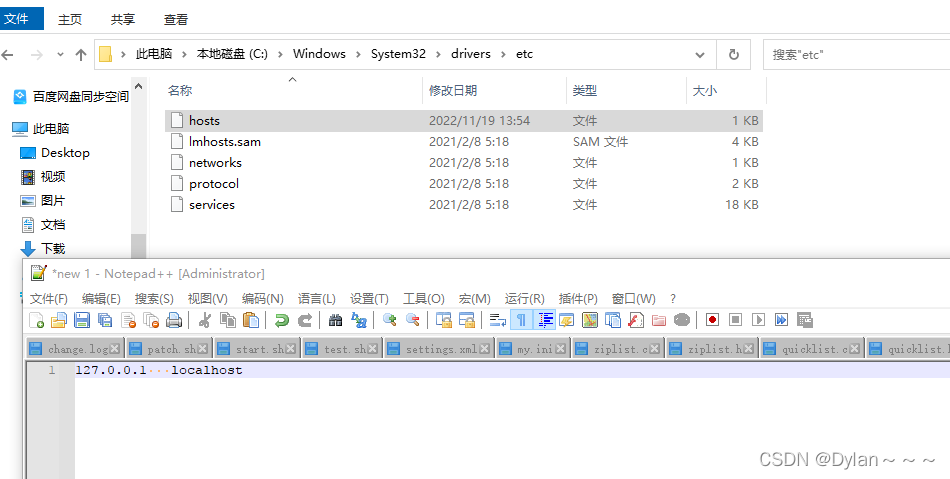
Task: Save the current recorded macro icon
Action: tap(805, 320)
